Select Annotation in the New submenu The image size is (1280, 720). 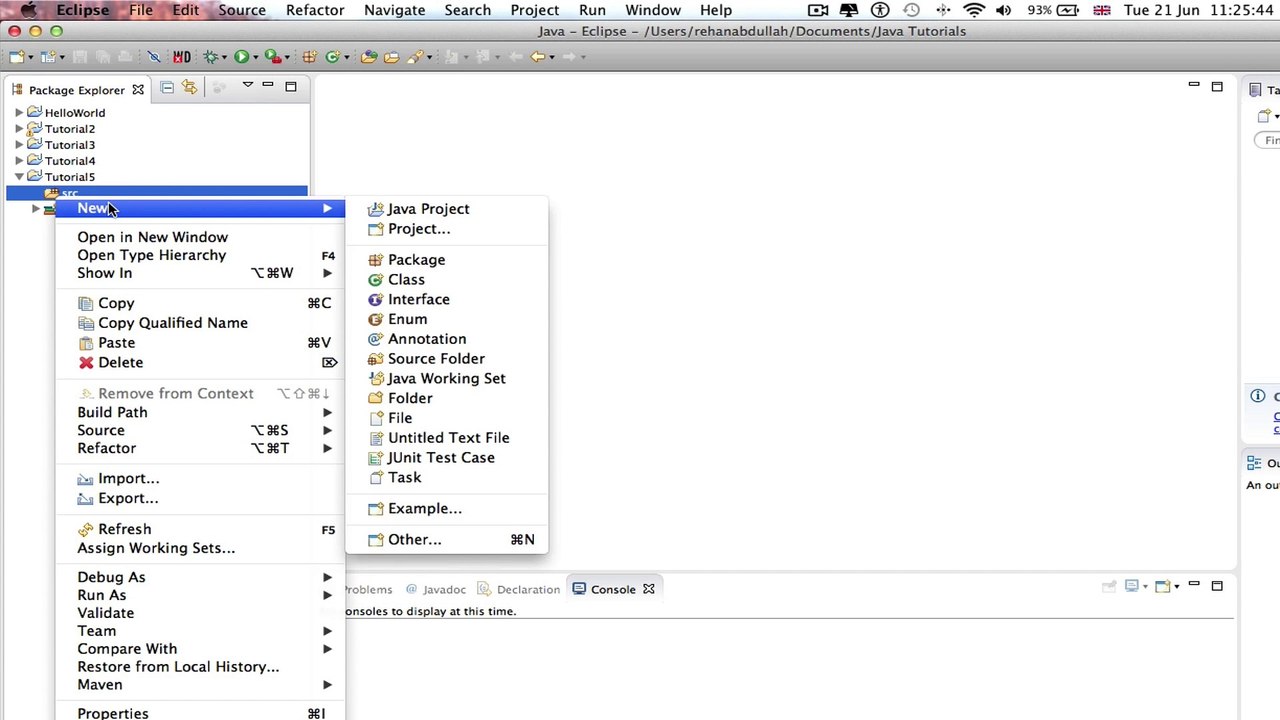click(x=446, y=339)
